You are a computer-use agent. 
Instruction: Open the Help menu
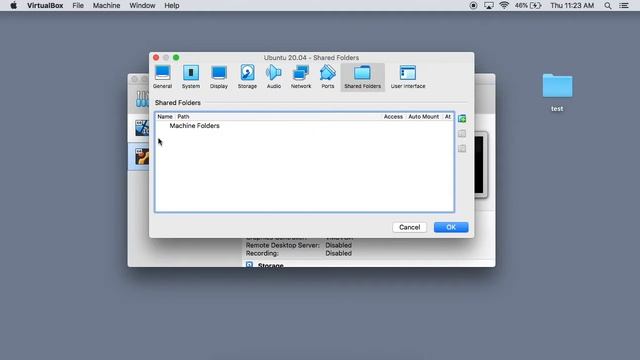pyautogui.click(x=171, y=6)
